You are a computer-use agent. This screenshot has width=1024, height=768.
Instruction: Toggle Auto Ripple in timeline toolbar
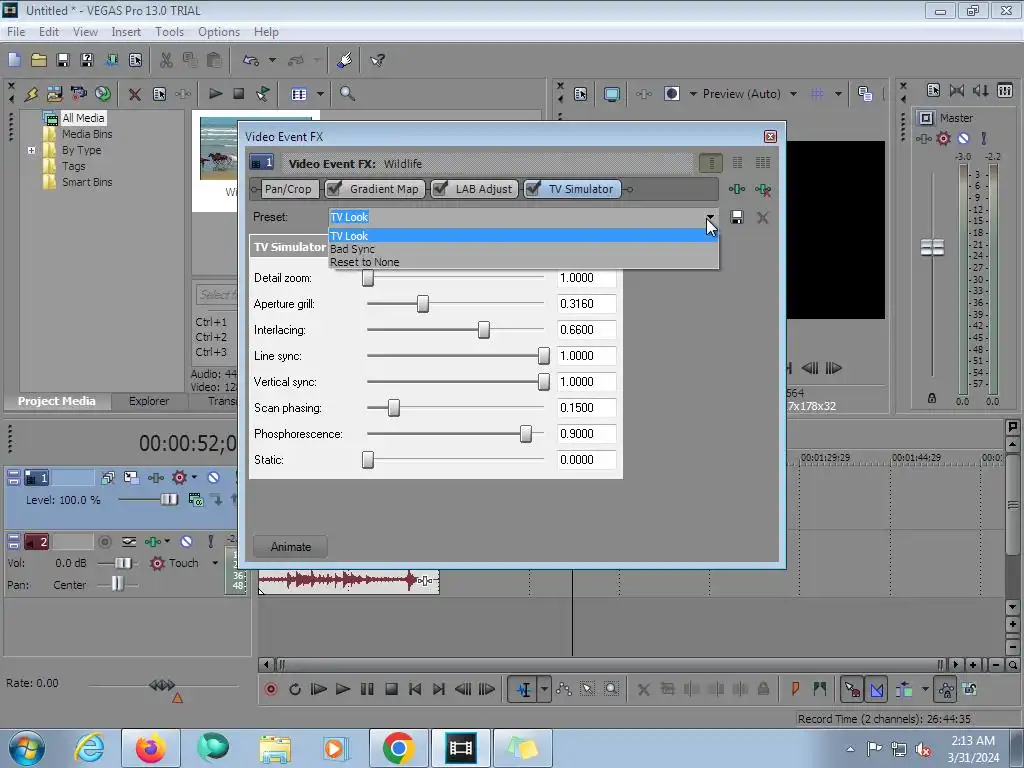(x=904, y=689)
